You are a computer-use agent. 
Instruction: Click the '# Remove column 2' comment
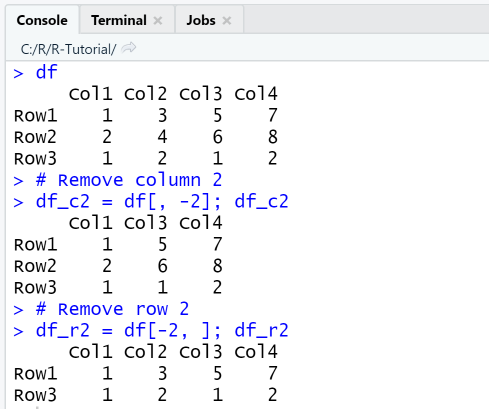coord(129,180)
